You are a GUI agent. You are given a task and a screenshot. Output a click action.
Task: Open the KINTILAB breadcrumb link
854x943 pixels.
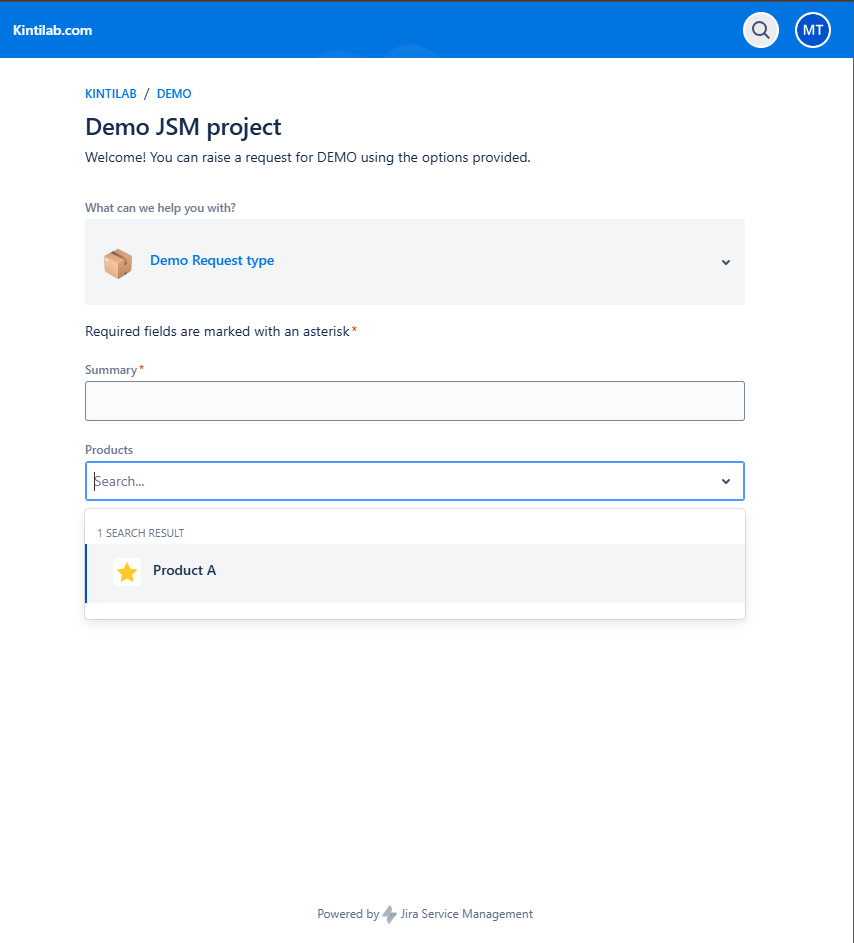pos(111,94)
